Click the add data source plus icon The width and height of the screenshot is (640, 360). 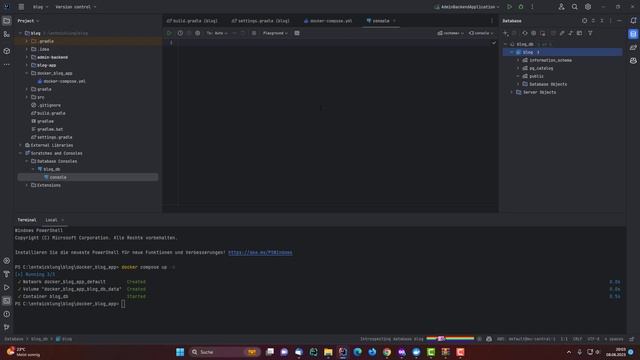click(x=505, y=33)
